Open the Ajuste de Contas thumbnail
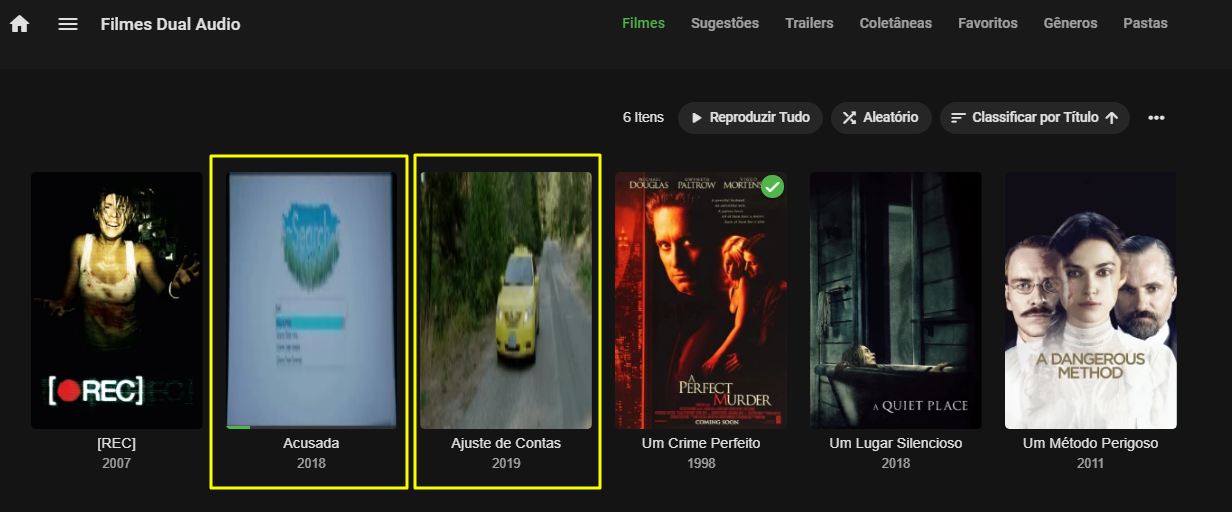This screenshot has height=512, width=1232. 506,300
